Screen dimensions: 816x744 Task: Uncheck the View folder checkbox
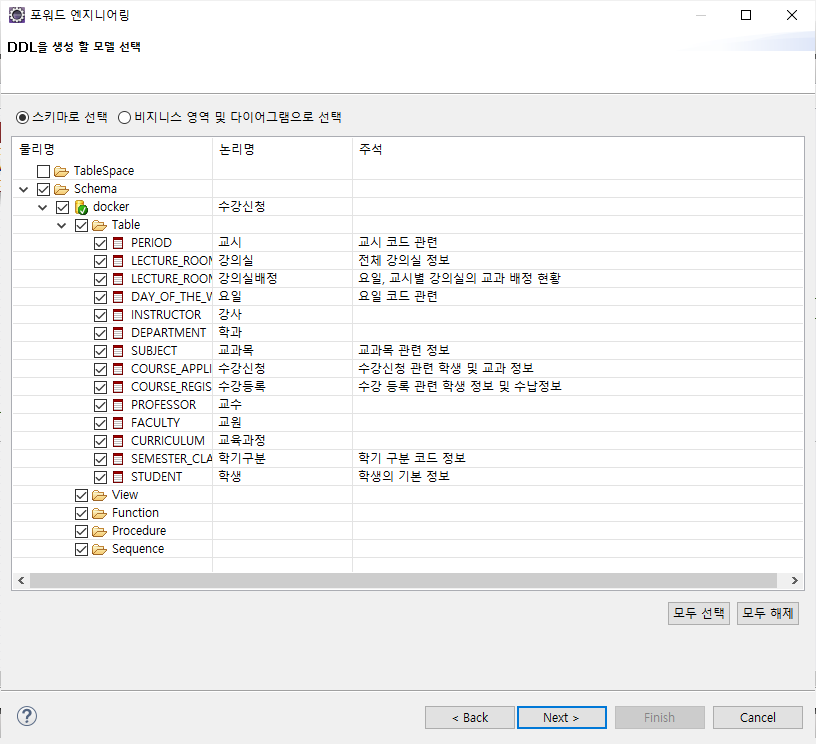tap(82, 495)
